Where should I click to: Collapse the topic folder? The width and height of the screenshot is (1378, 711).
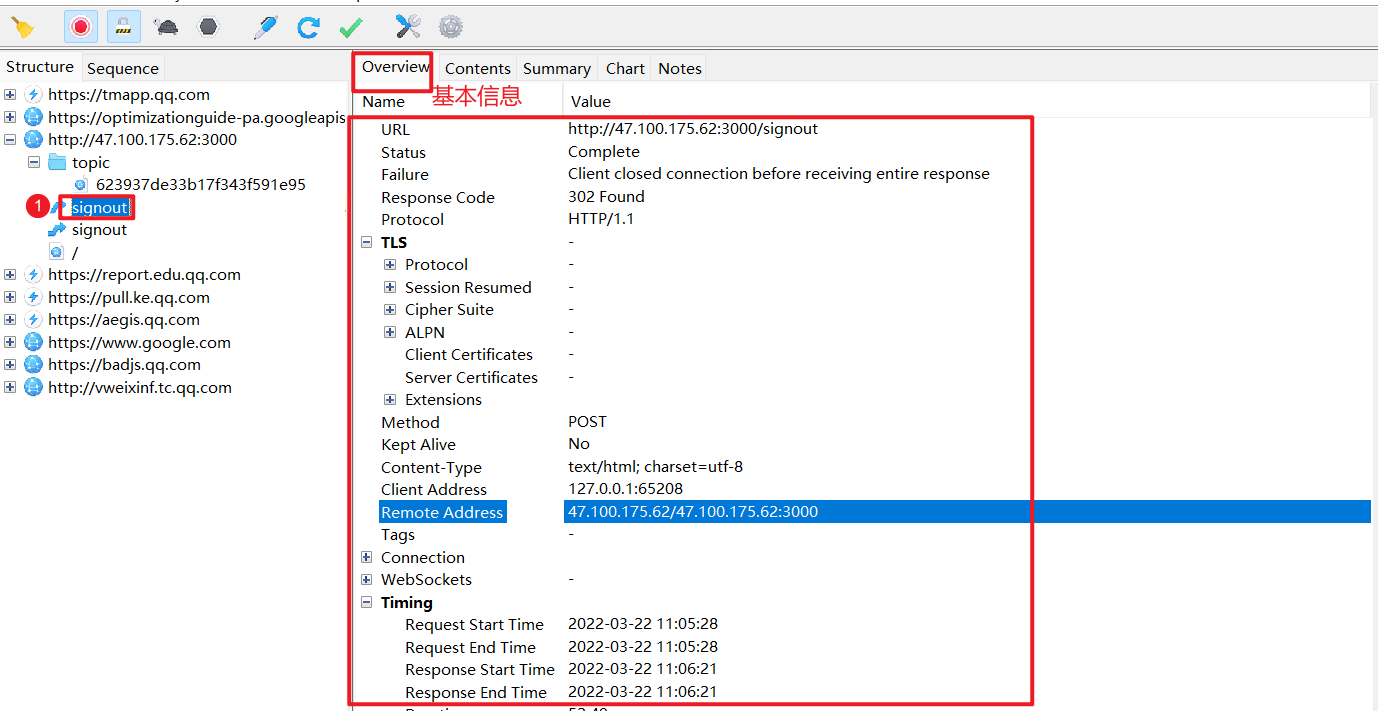(34, 162)
